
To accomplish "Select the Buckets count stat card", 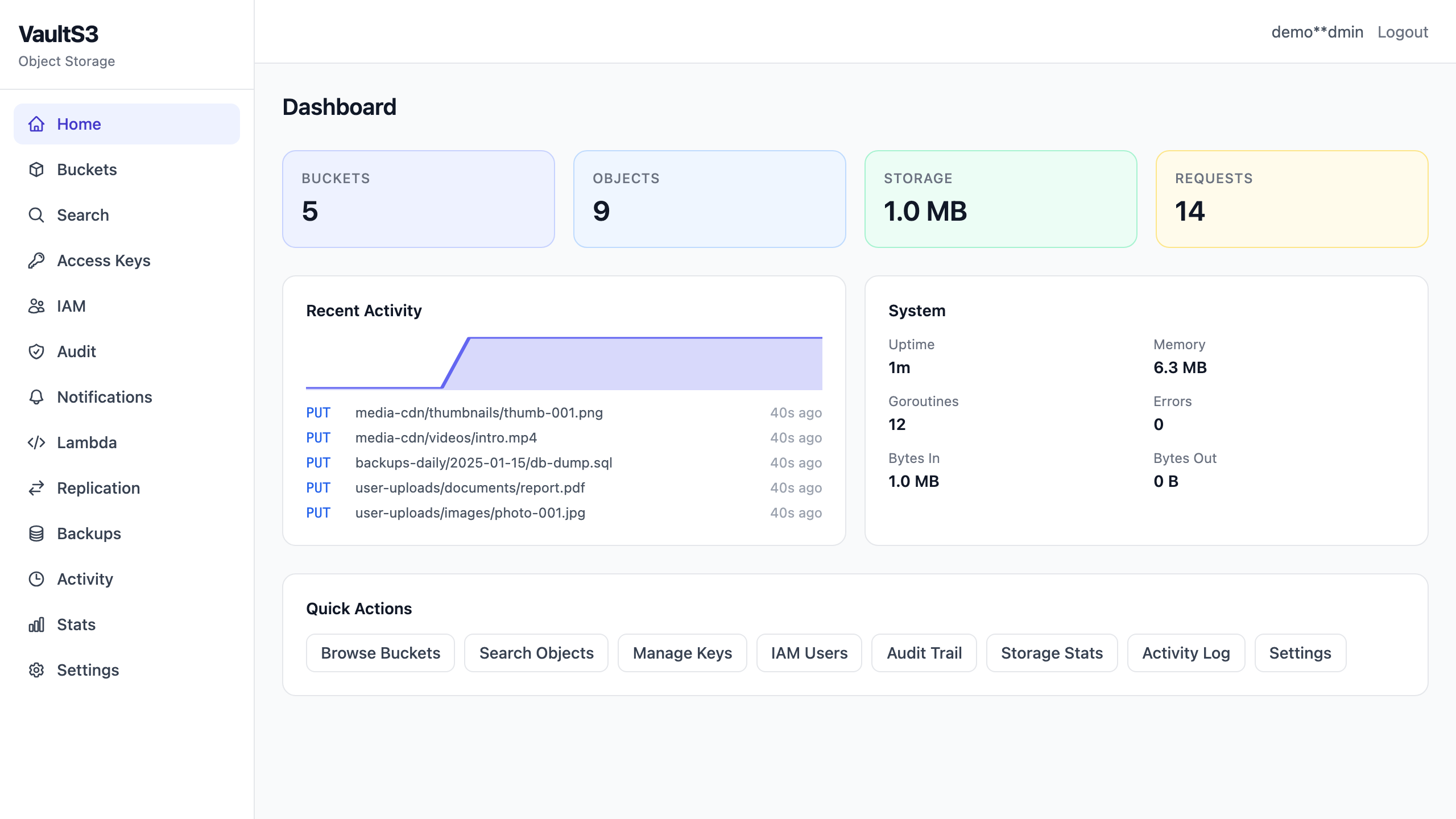I will (x=419, y=199).
